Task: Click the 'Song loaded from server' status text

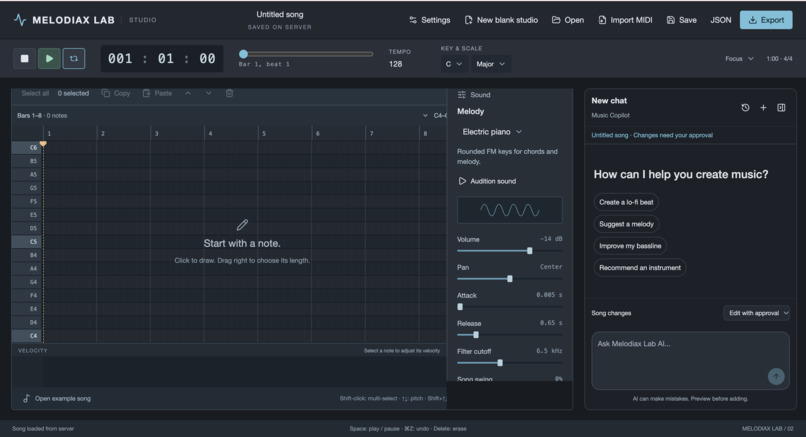Action: tap(43, 428)
